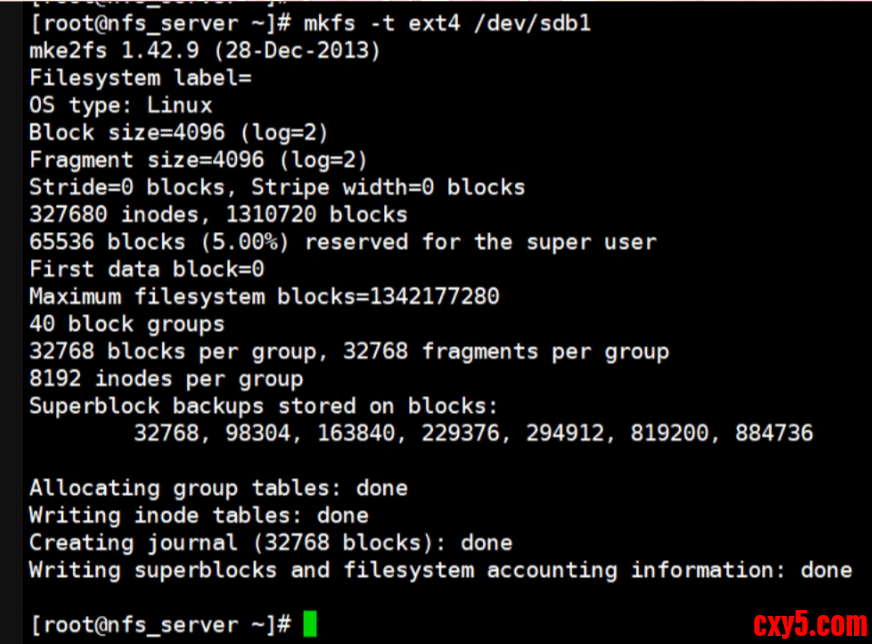
Task: Click the green terminal cursor block
Action: [310, 624]
